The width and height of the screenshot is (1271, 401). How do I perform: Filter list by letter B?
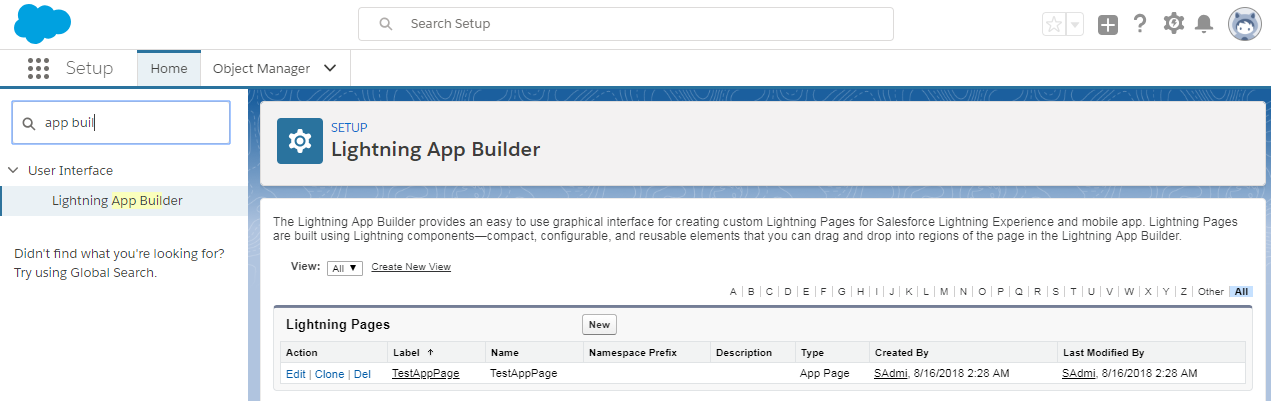751,292
